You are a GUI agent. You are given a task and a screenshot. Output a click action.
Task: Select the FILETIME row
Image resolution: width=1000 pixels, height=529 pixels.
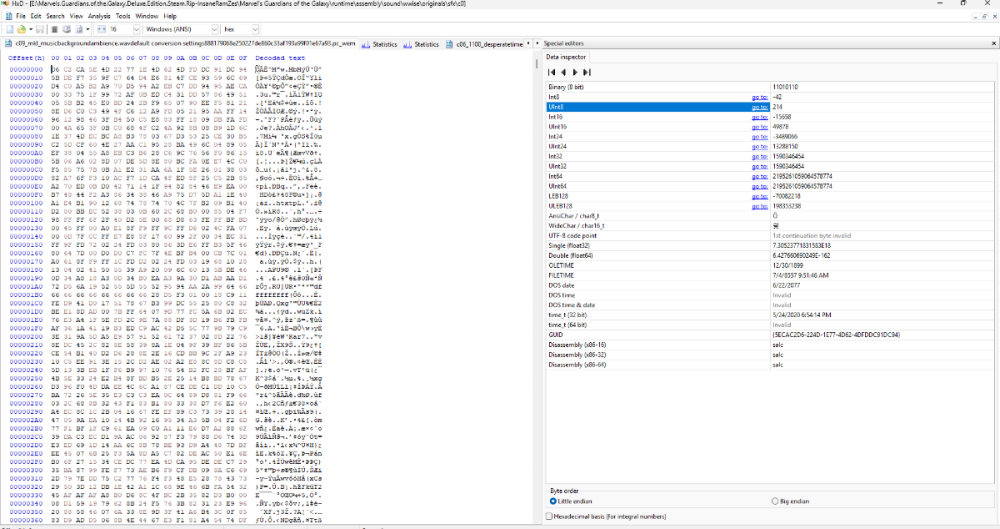point(770,275)
